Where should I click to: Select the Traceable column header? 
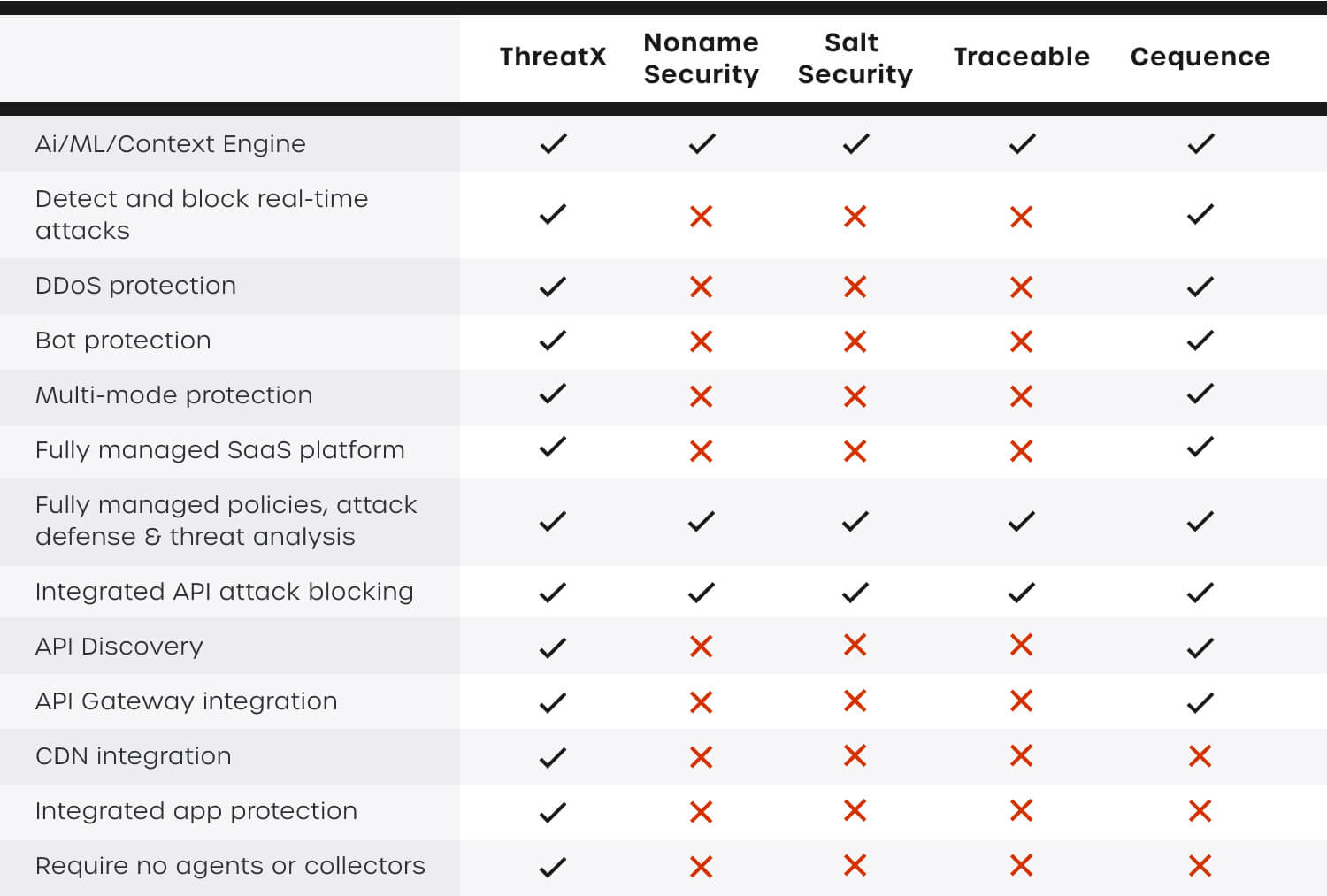[1022, 57]
